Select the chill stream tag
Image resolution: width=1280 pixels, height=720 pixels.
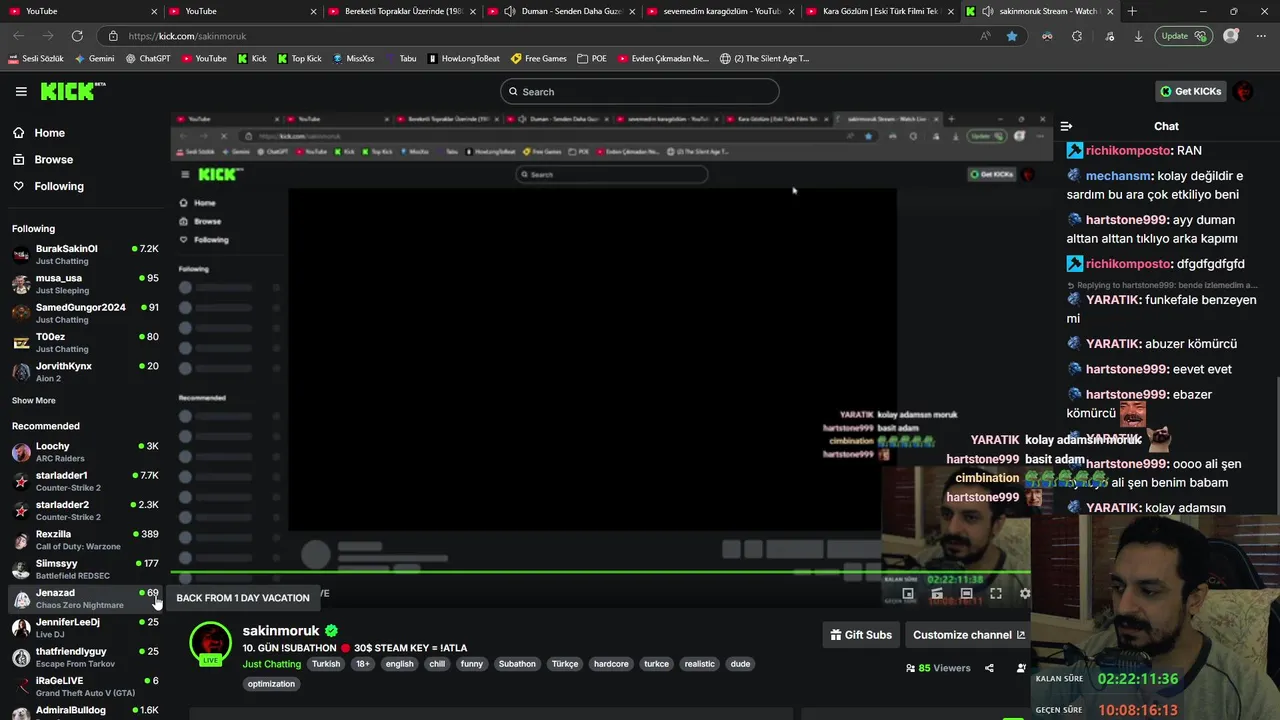437,664
